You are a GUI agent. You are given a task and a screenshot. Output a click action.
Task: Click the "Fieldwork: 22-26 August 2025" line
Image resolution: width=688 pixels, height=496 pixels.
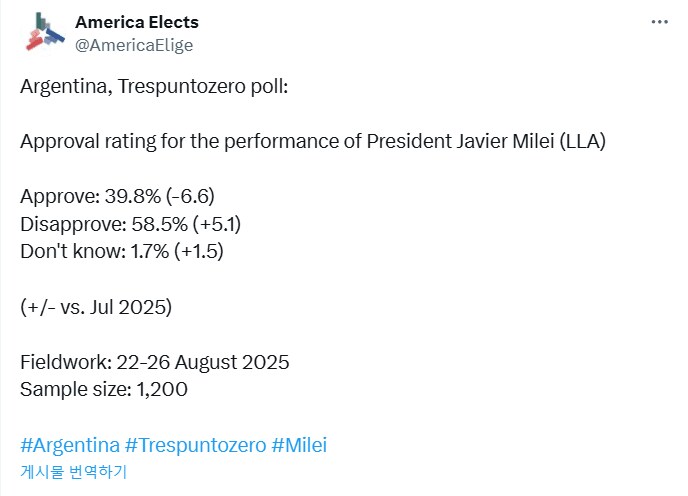point(154,362)
